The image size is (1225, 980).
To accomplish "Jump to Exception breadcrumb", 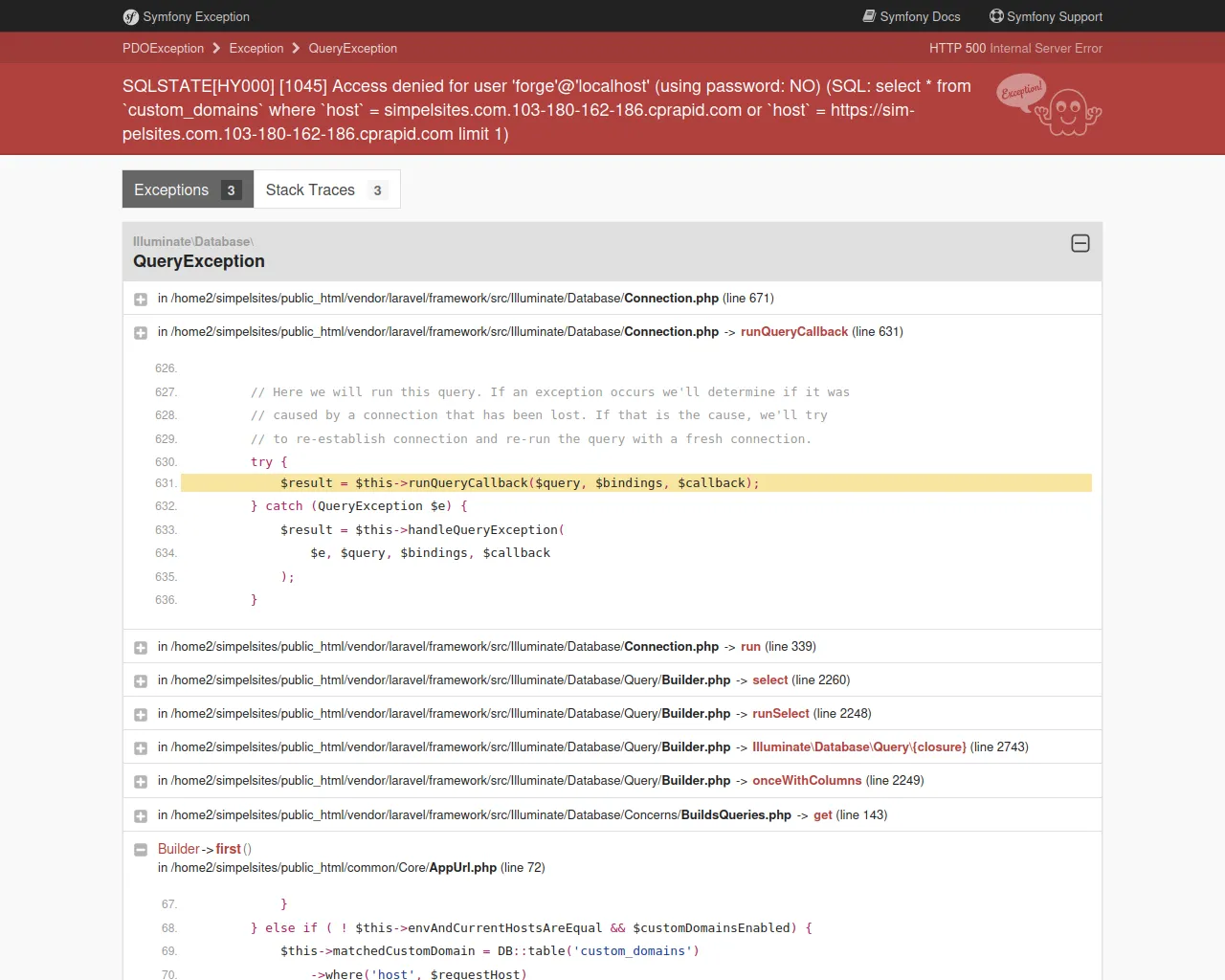I will coord(256,48).
